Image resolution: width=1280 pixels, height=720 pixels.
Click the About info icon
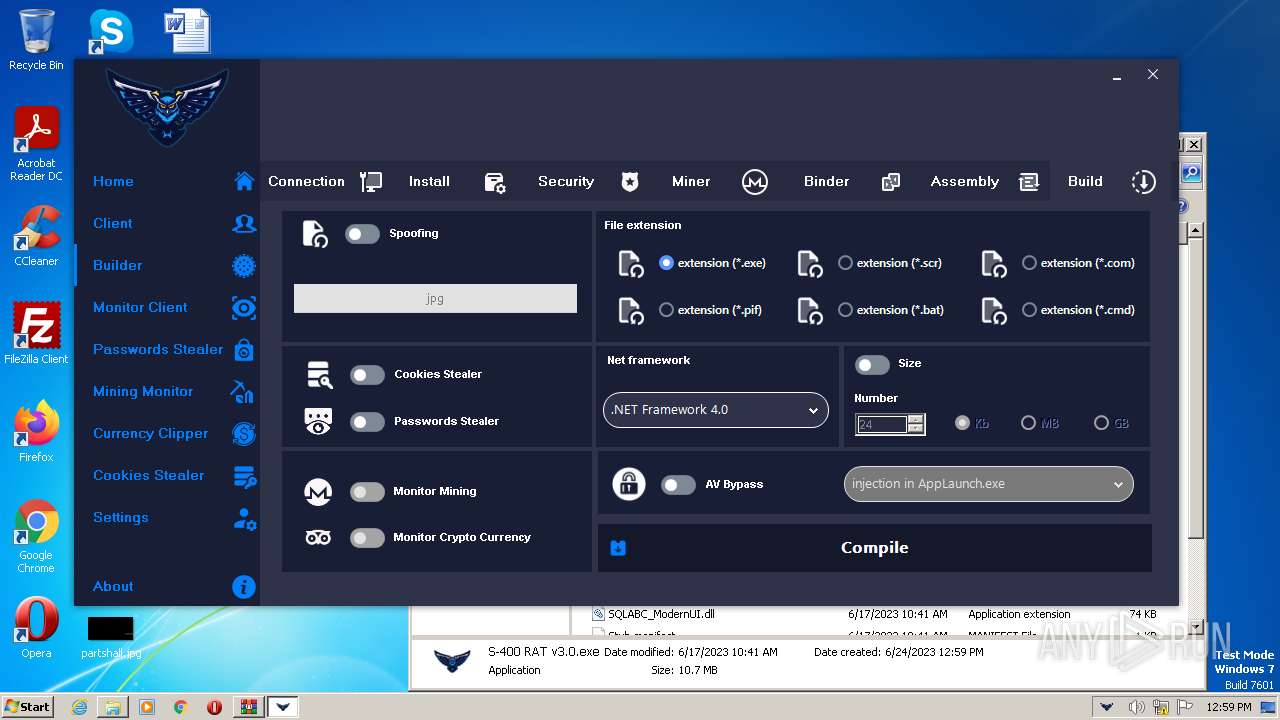click(x=244, y=587)
